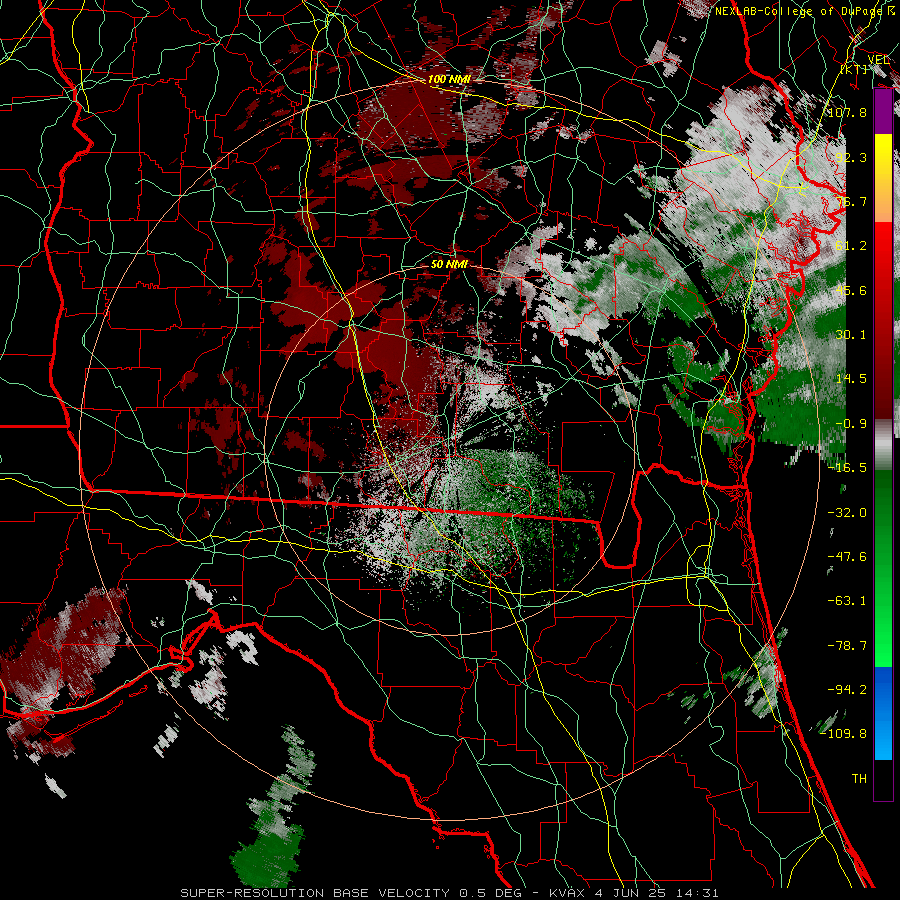900x900 pixels.
Task: Click the TH legend label
Action: point(859,779)
